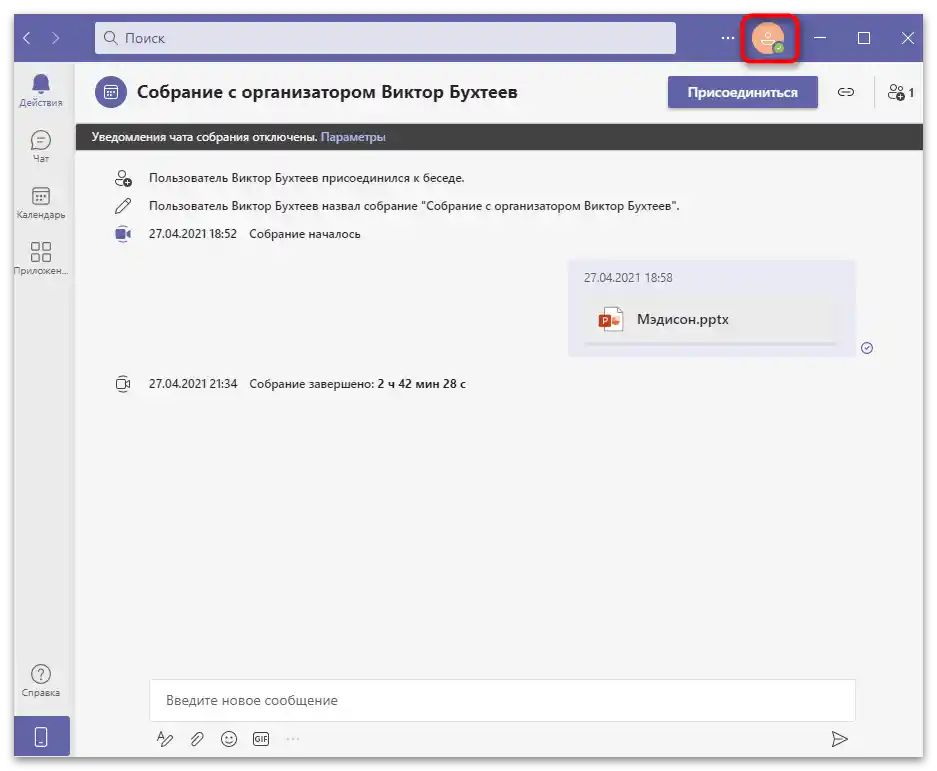The height and width of the screenshot is (771, 937).
Task: Click the video camera icon beside Собрание началось
Action: tap(123, 234)
